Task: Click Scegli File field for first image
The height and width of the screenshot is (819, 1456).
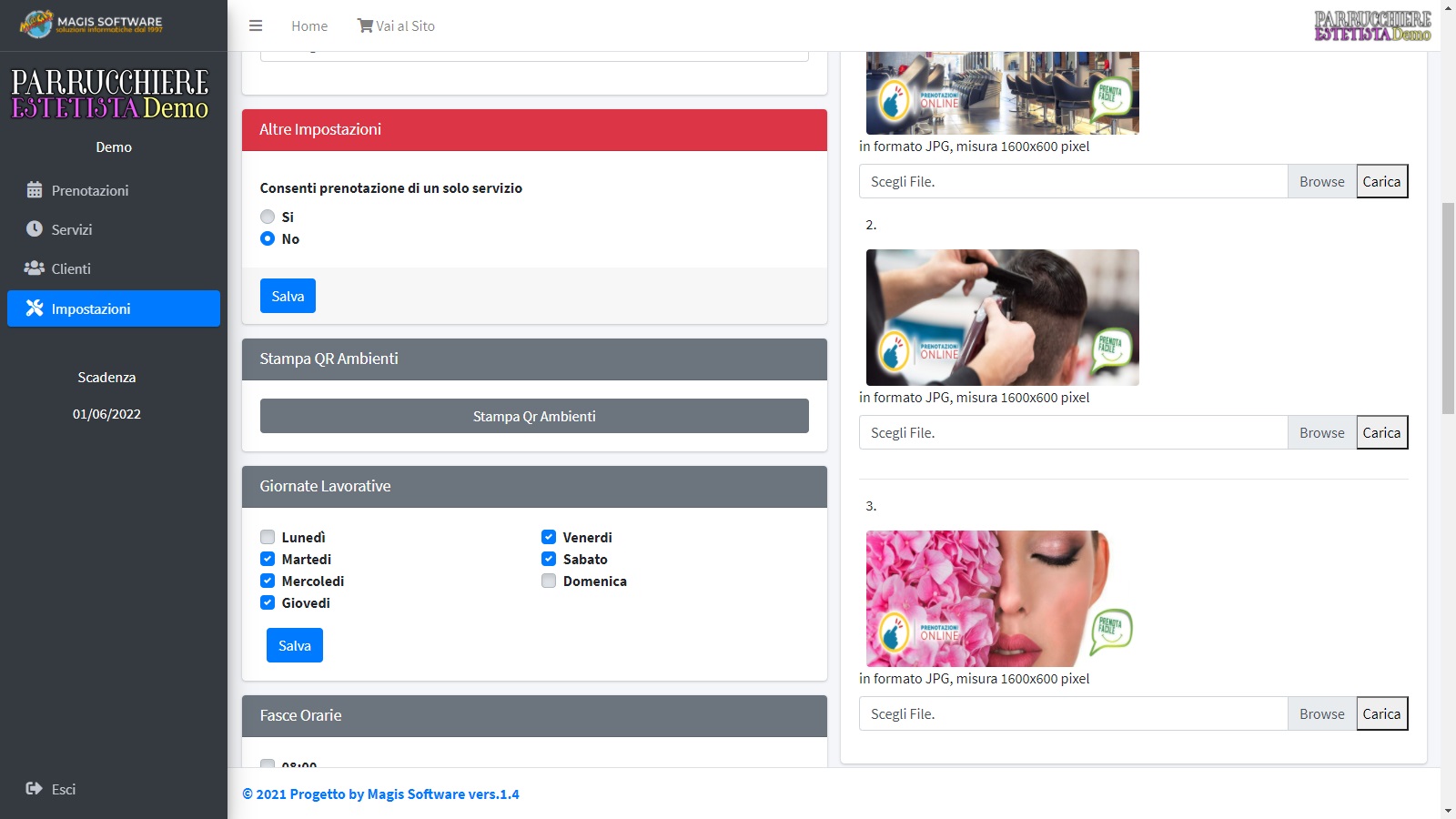Action: pyautogui.click(x=1074, y=181)
